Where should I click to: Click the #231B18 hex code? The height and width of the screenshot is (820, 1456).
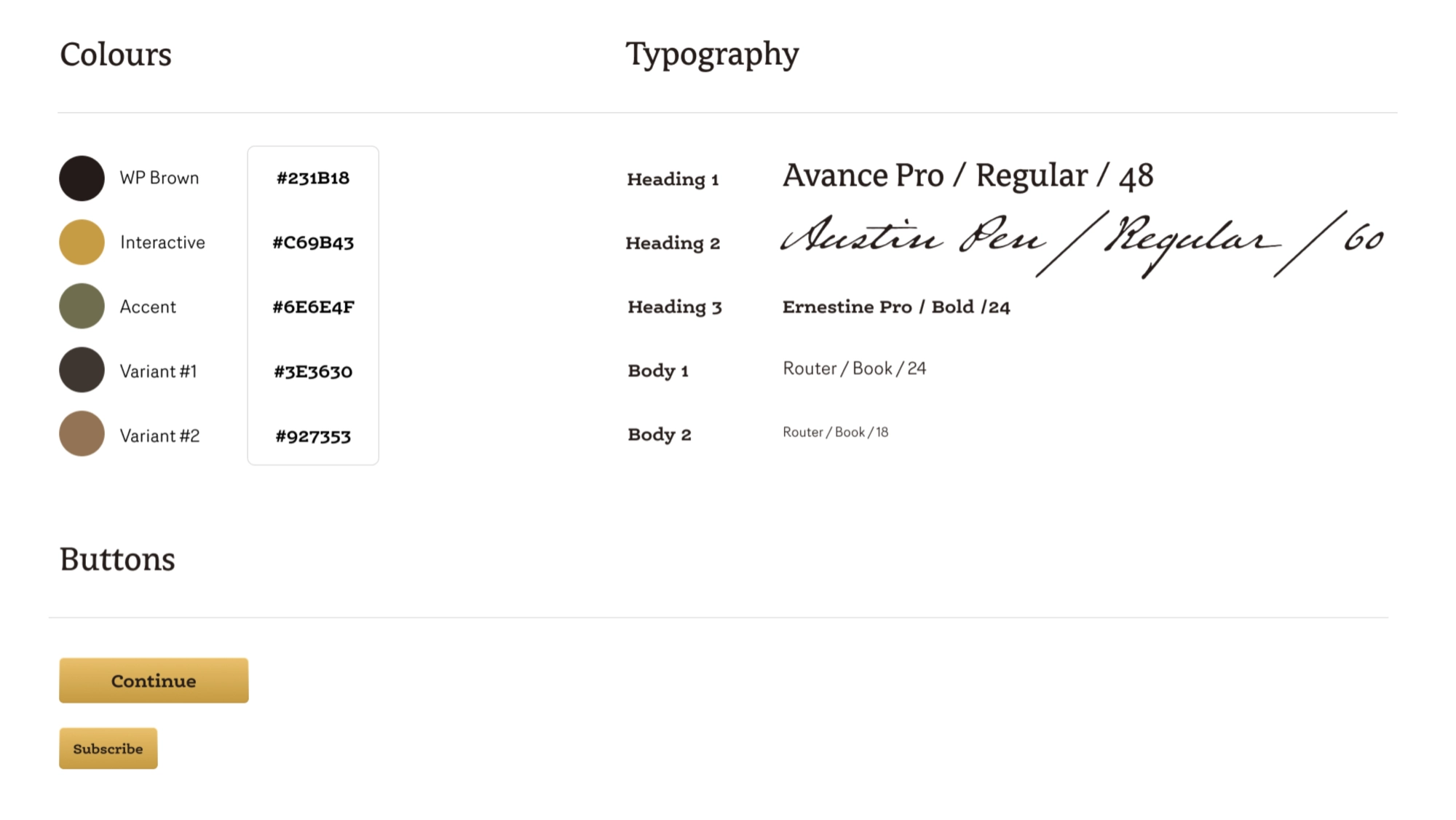(313, 178)
